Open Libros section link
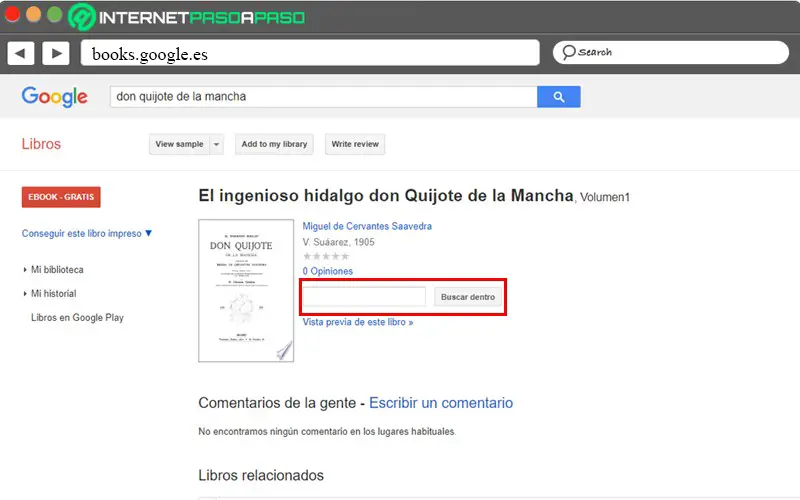The image size is (800, 500). (41, 144)
